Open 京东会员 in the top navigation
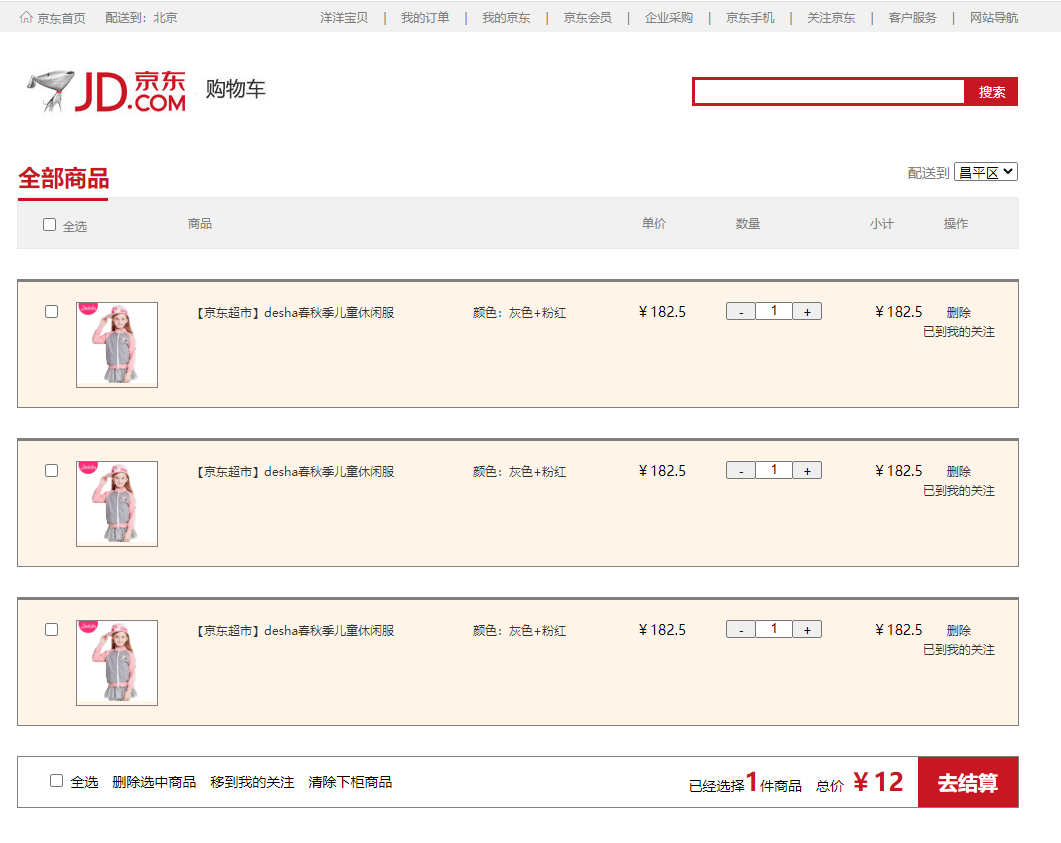The width and height of the screenshot is (1061, 843). coord(587,18)
